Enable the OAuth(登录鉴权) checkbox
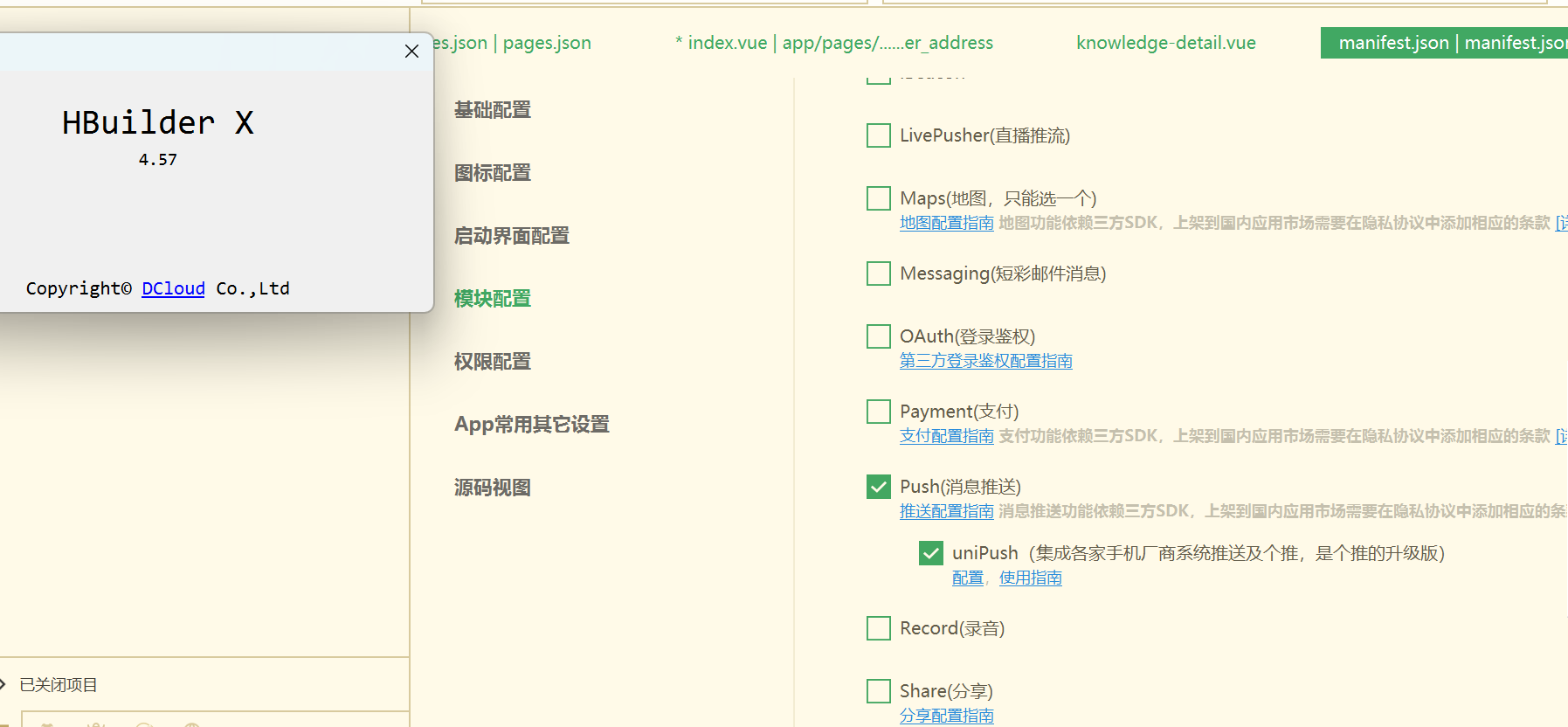Image resolution: width=1568 pixels, height=727 pixels. pos(878,336)
